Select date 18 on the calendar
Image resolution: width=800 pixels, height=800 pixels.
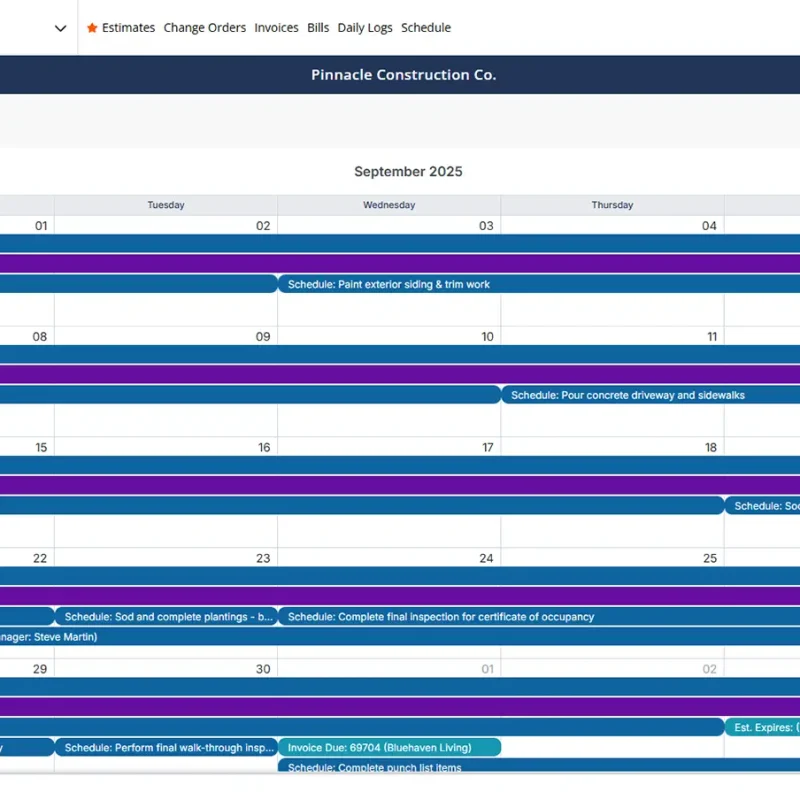(x=711, y=447)
